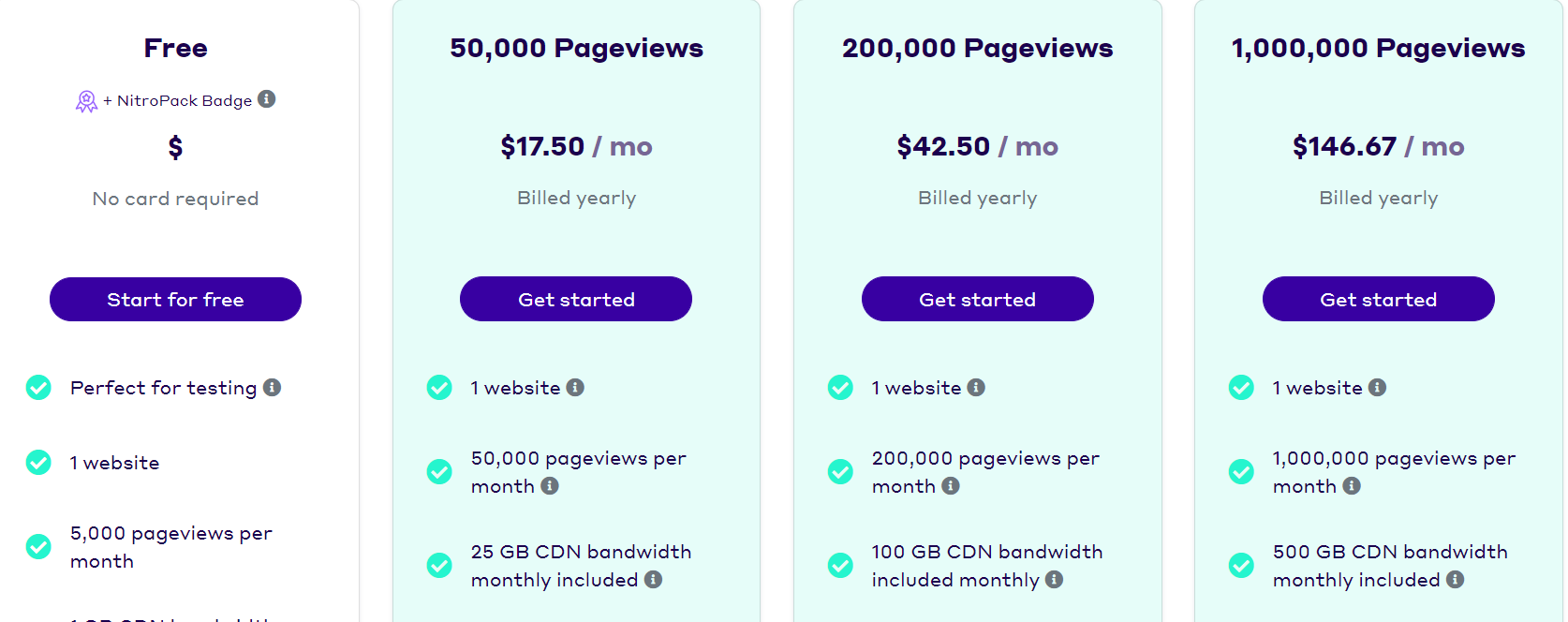Open the info icon beside 1 website in 200,000 plan
The width and height of the screenshot is (1568, 622).
point(976,388)
